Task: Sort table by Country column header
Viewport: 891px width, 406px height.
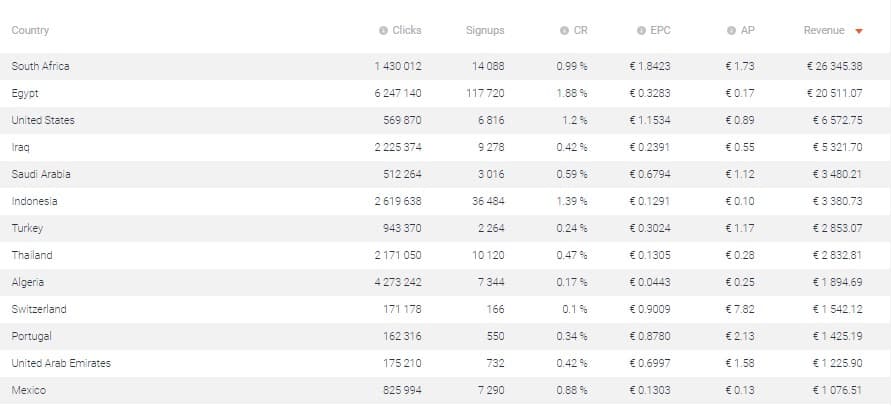Action: [x=30, y=31]
